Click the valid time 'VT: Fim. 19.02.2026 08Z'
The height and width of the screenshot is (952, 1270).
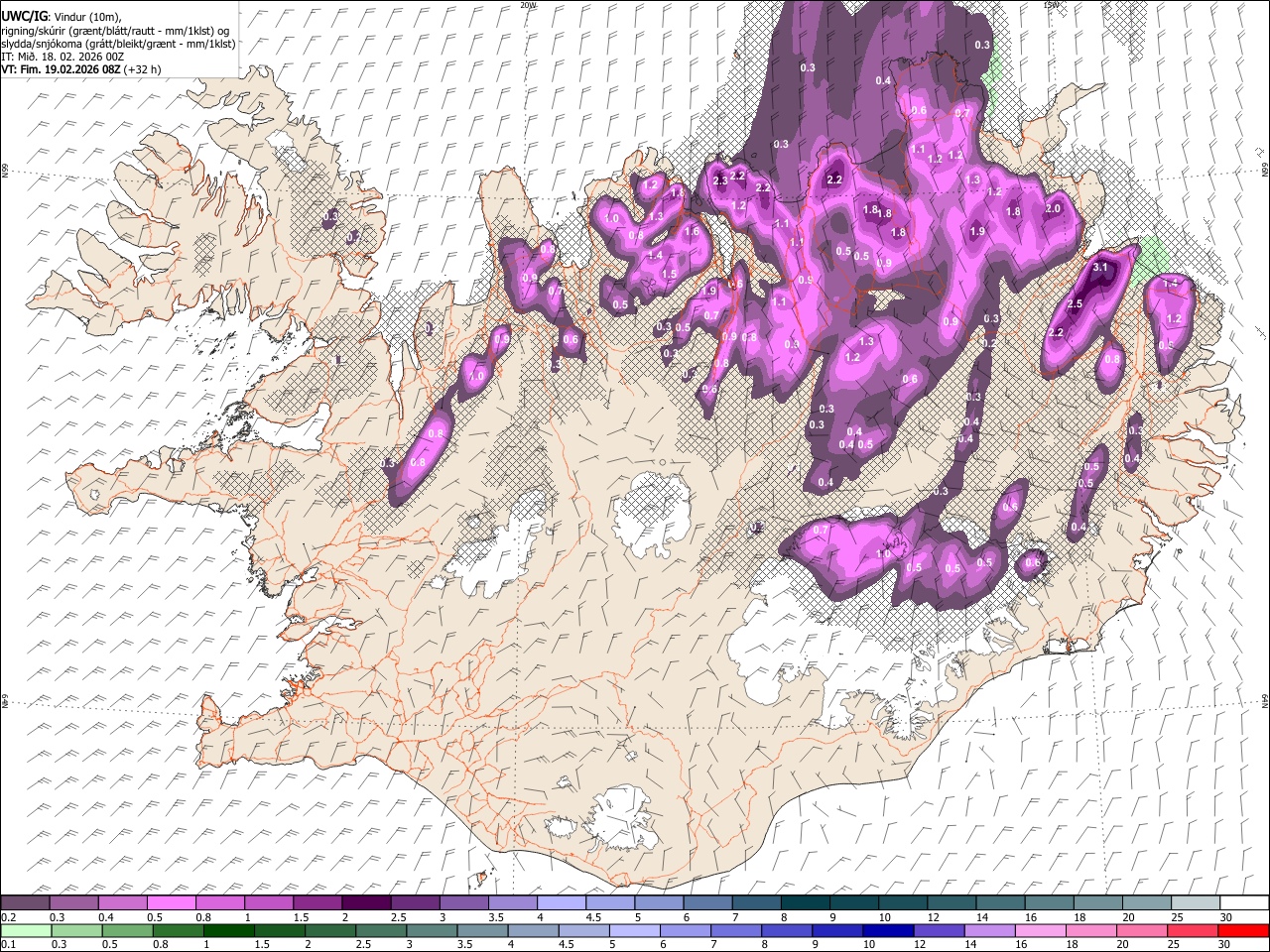coord(61,69)
